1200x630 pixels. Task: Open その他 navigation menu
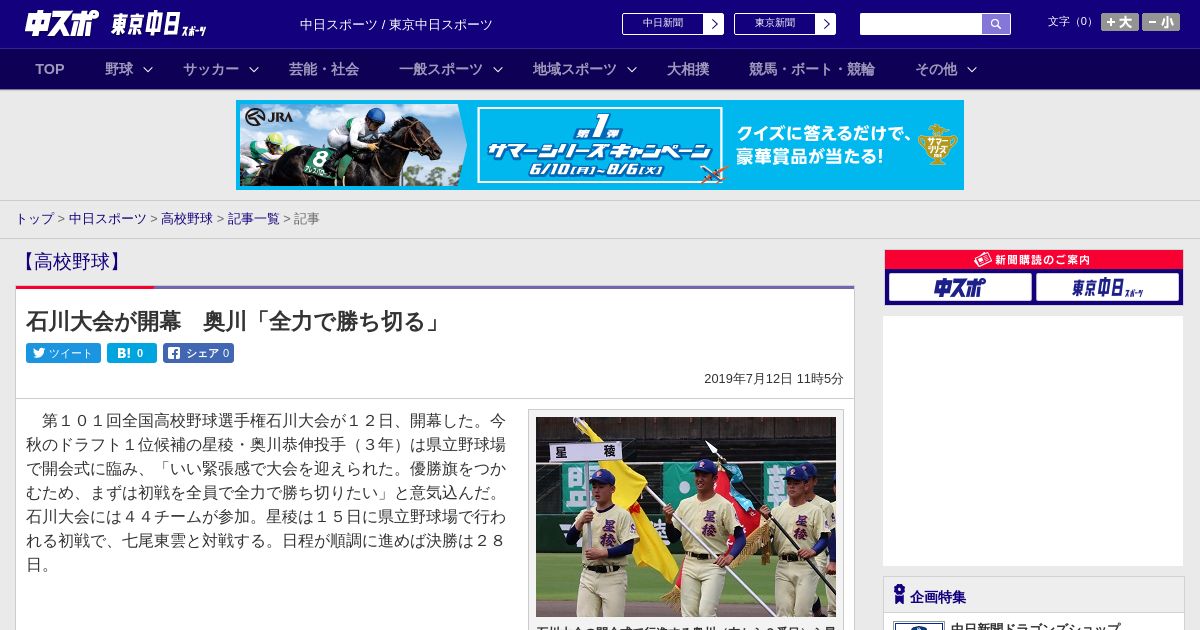tap(936, 69)
